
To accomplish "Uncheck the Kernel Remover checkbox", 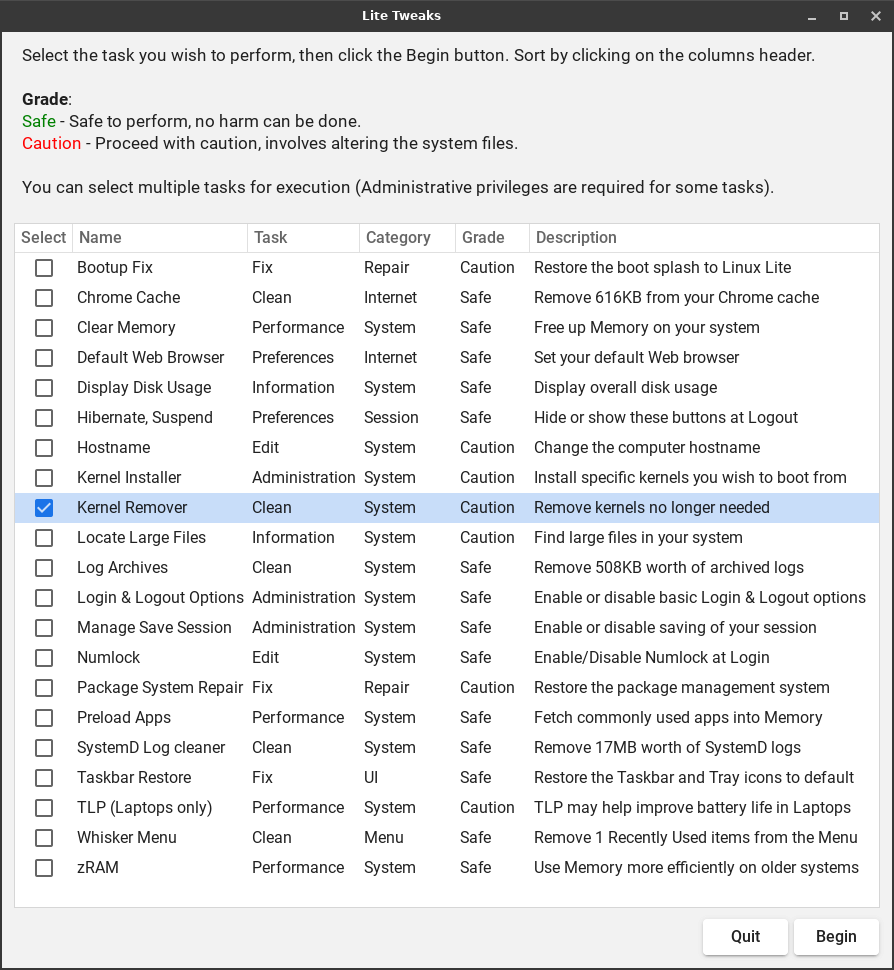I will click(x=44, y=508).
